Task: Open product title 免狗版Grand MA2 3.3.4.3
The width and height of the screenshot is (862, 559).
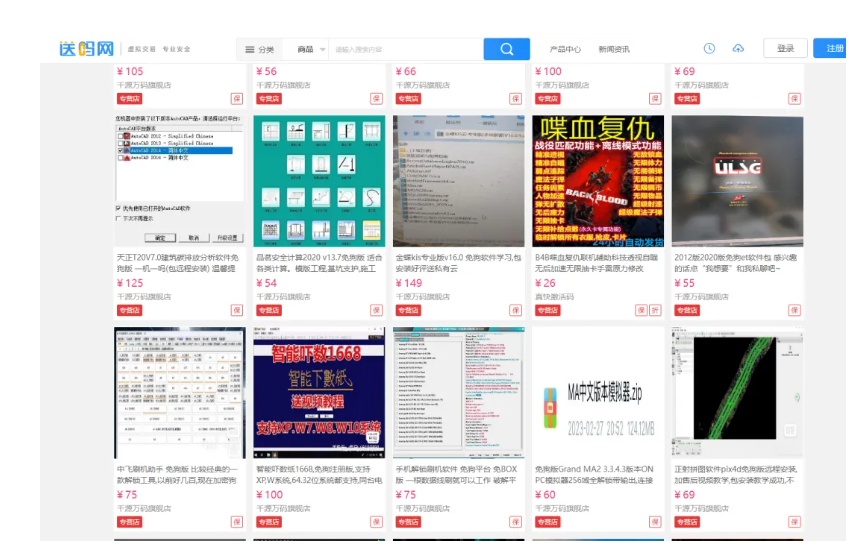Action: (594, 474)
